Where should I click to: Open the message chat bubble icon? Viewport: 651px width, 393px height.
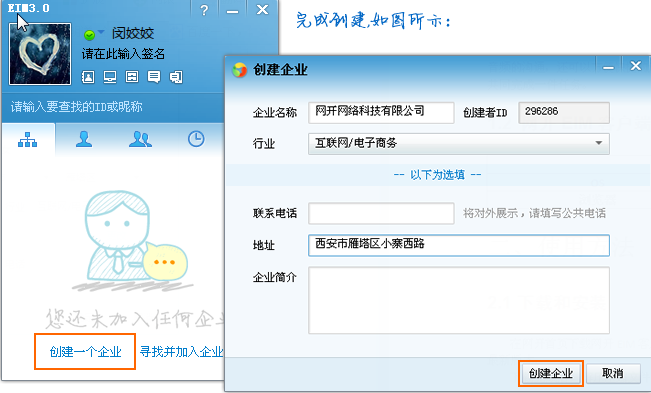click(x=154, y=77)
